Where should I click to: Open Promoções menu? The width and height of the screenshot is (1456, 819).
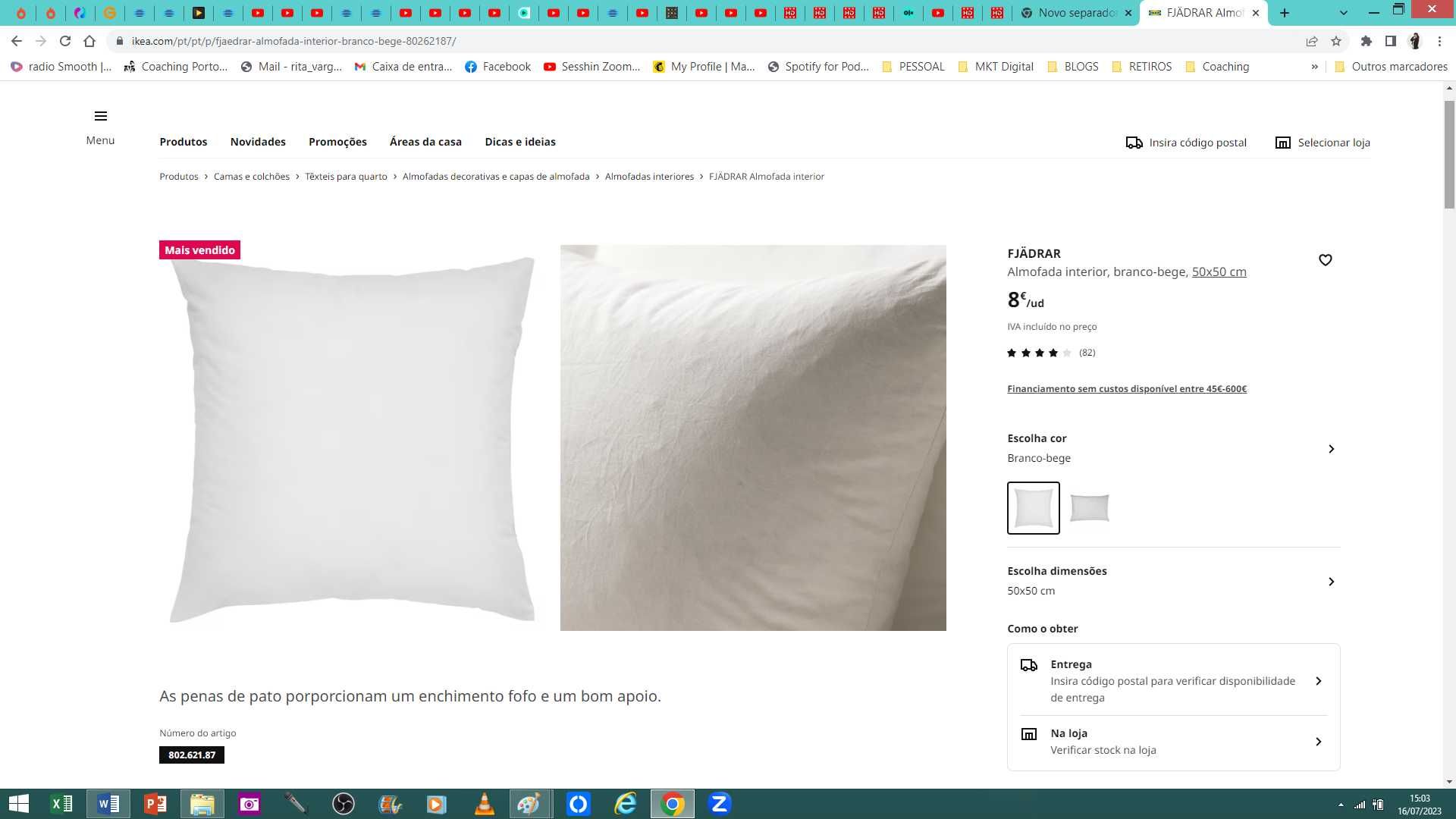coord(337,142)
